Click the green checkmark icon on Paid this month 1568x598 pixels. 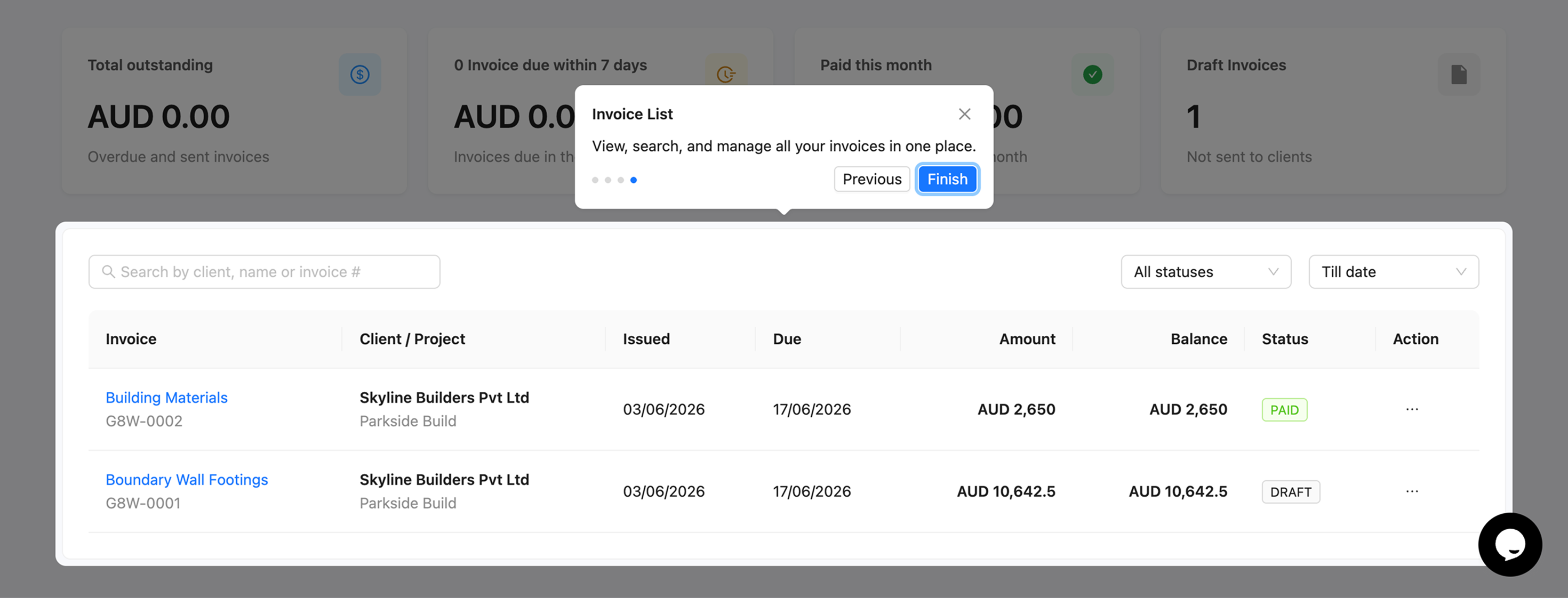click(x=1093, y=74)
